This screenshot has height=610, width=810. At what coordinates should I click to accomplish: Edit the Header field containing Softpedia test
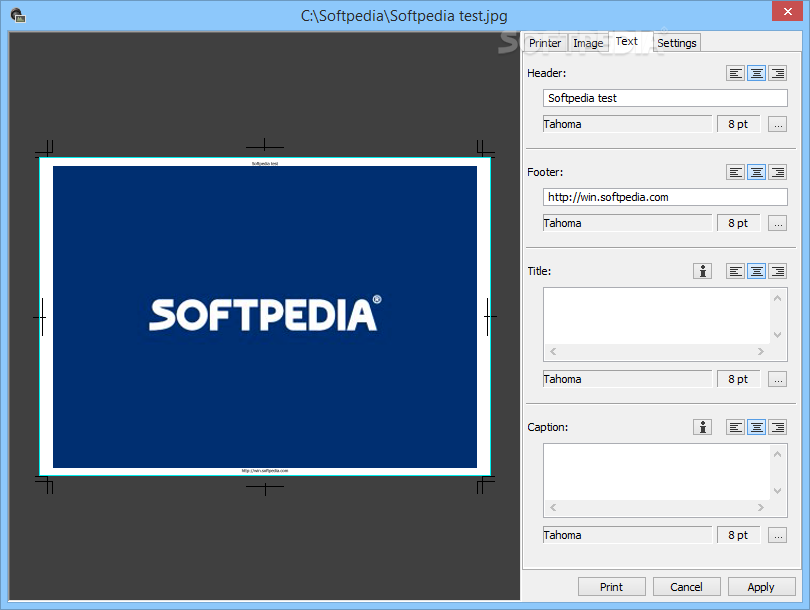665,98
